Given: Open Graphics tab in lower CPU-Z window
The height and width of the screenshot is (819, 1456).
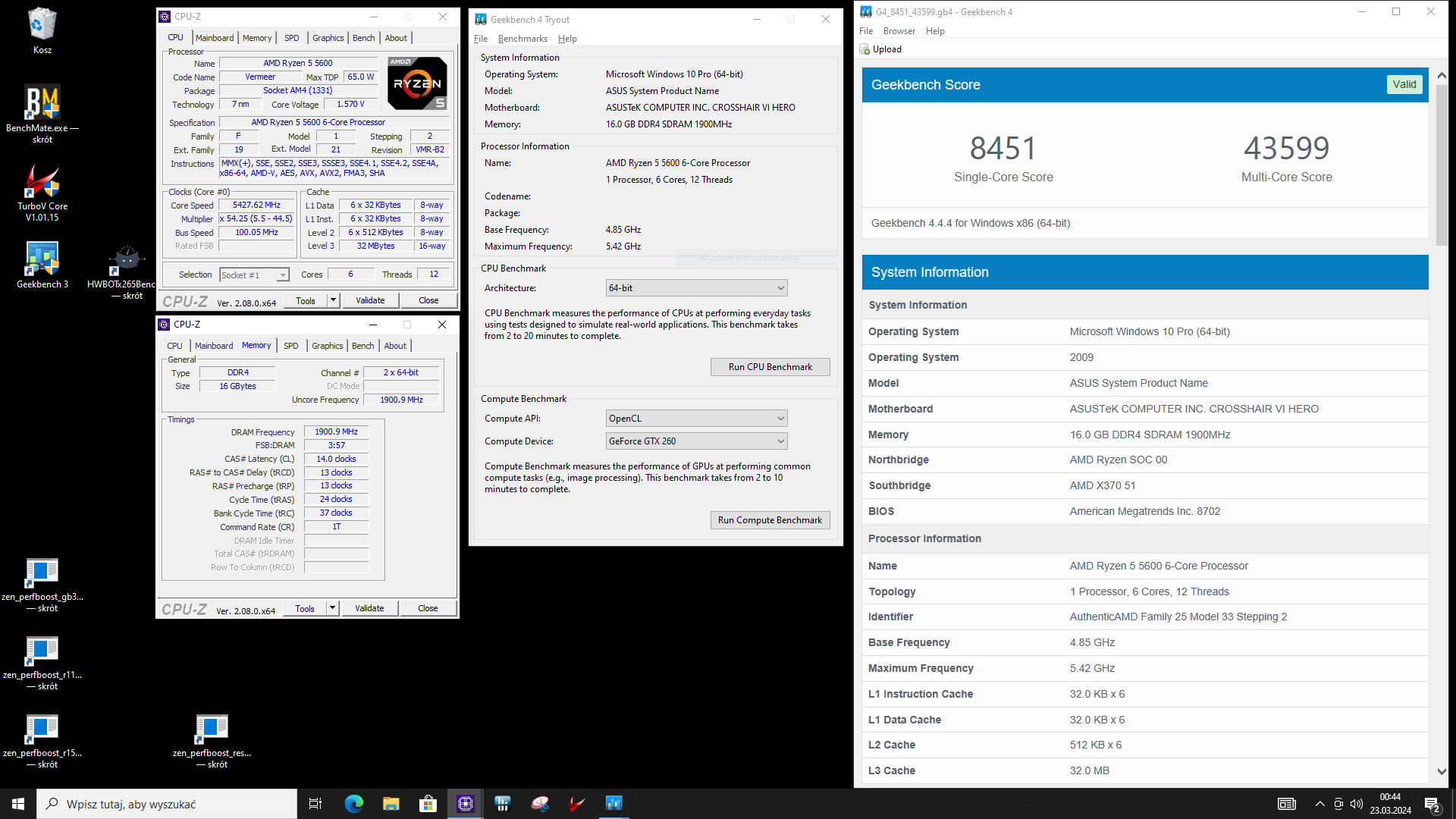Looking at the screenshot, I should (328, 346).
